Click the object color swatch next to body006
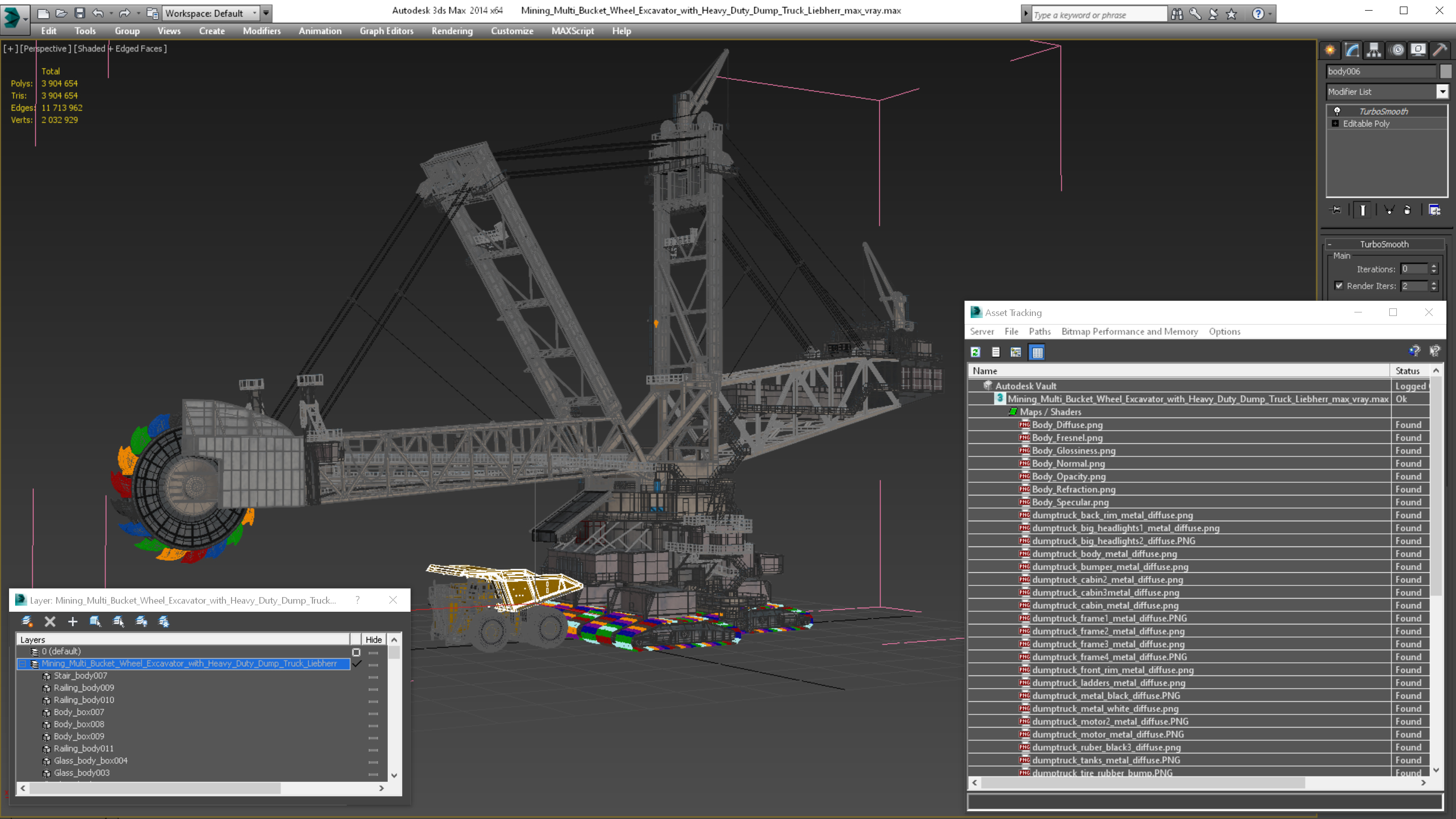Screen dimensions: 1456x819 pos(1445,71)
